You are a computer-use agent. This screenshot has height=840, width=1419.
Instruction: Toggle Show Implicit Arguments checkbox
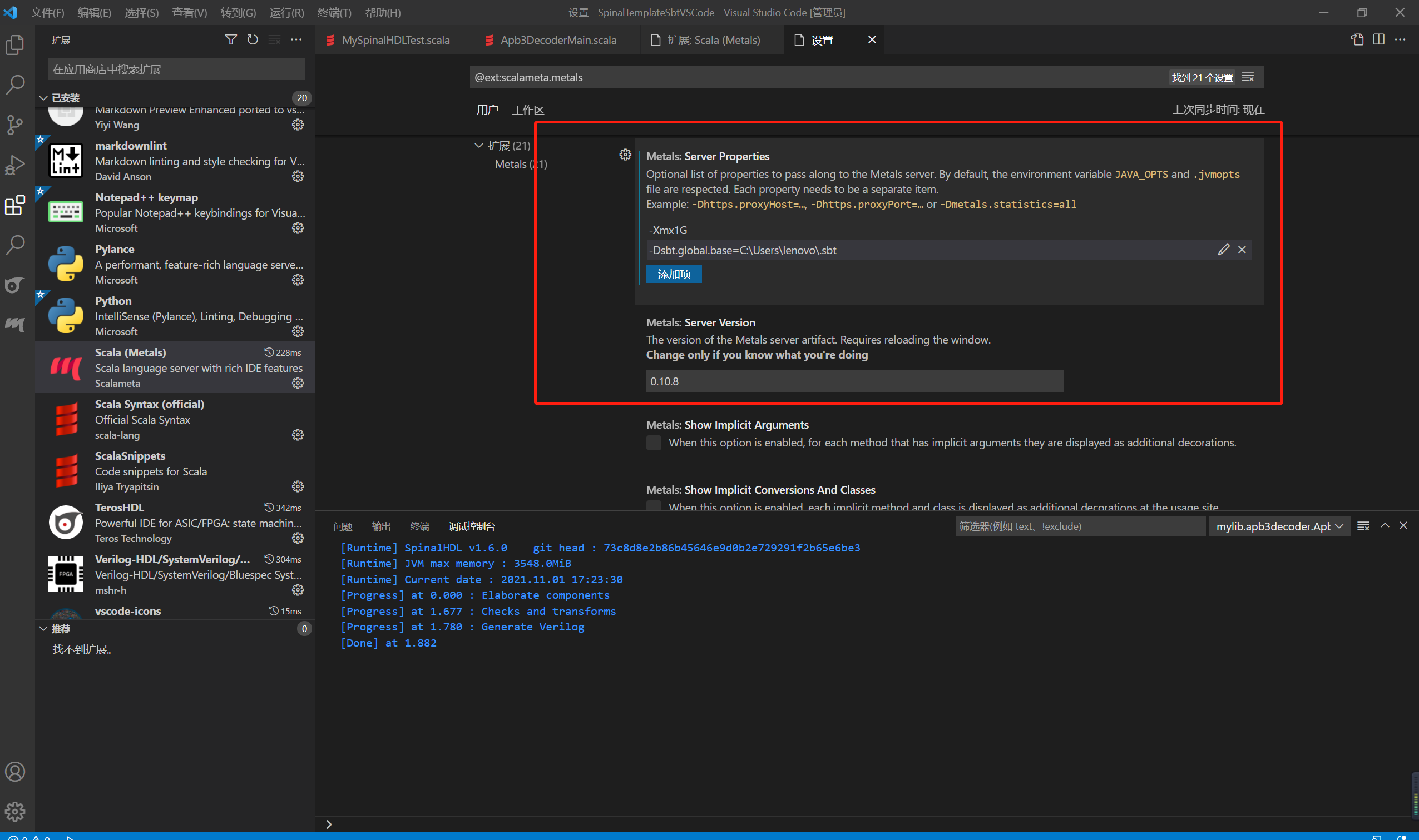click(x=654, y=443)
